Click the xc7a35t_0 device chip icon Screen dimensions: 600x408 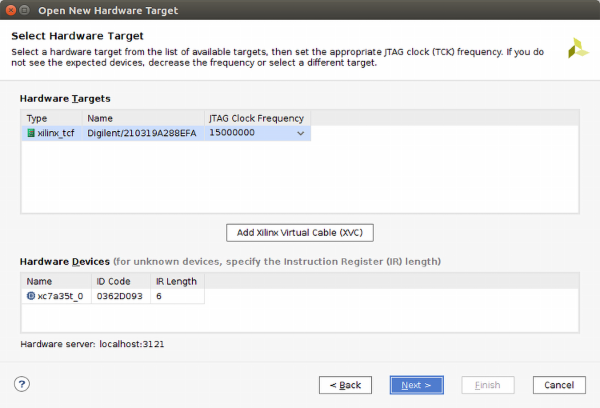31,297
